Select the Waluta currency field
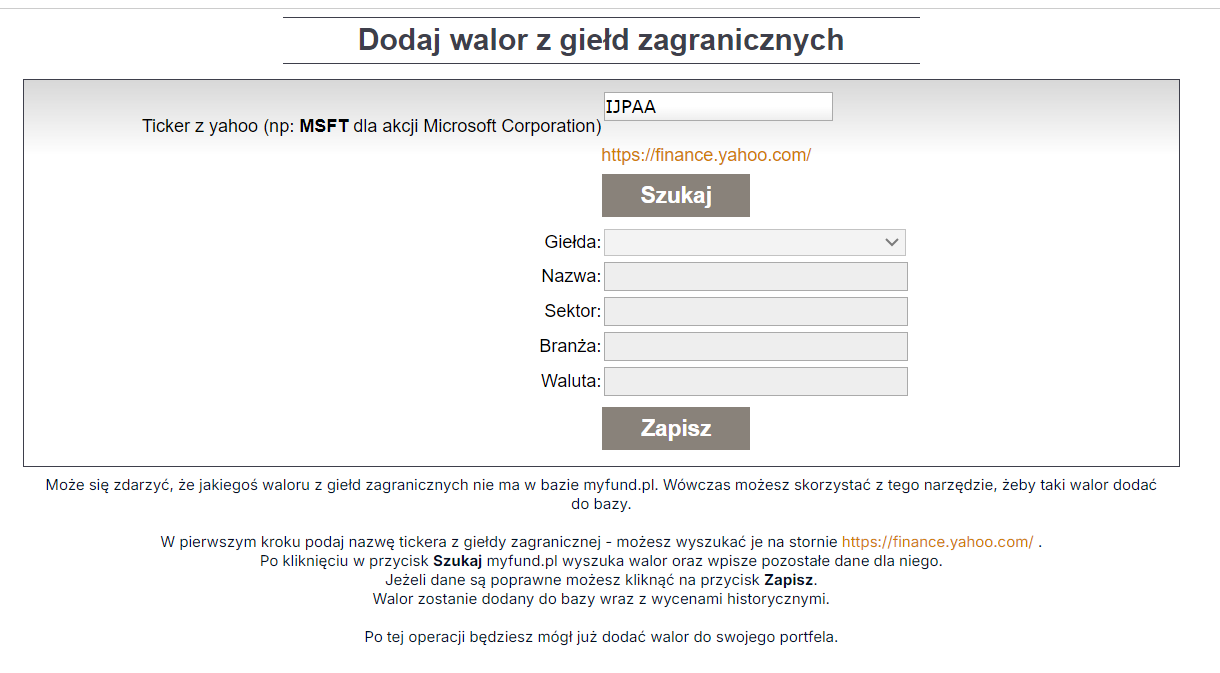Image resolution: width=1220 pixels, height=673 pixels. coord(756,381)
